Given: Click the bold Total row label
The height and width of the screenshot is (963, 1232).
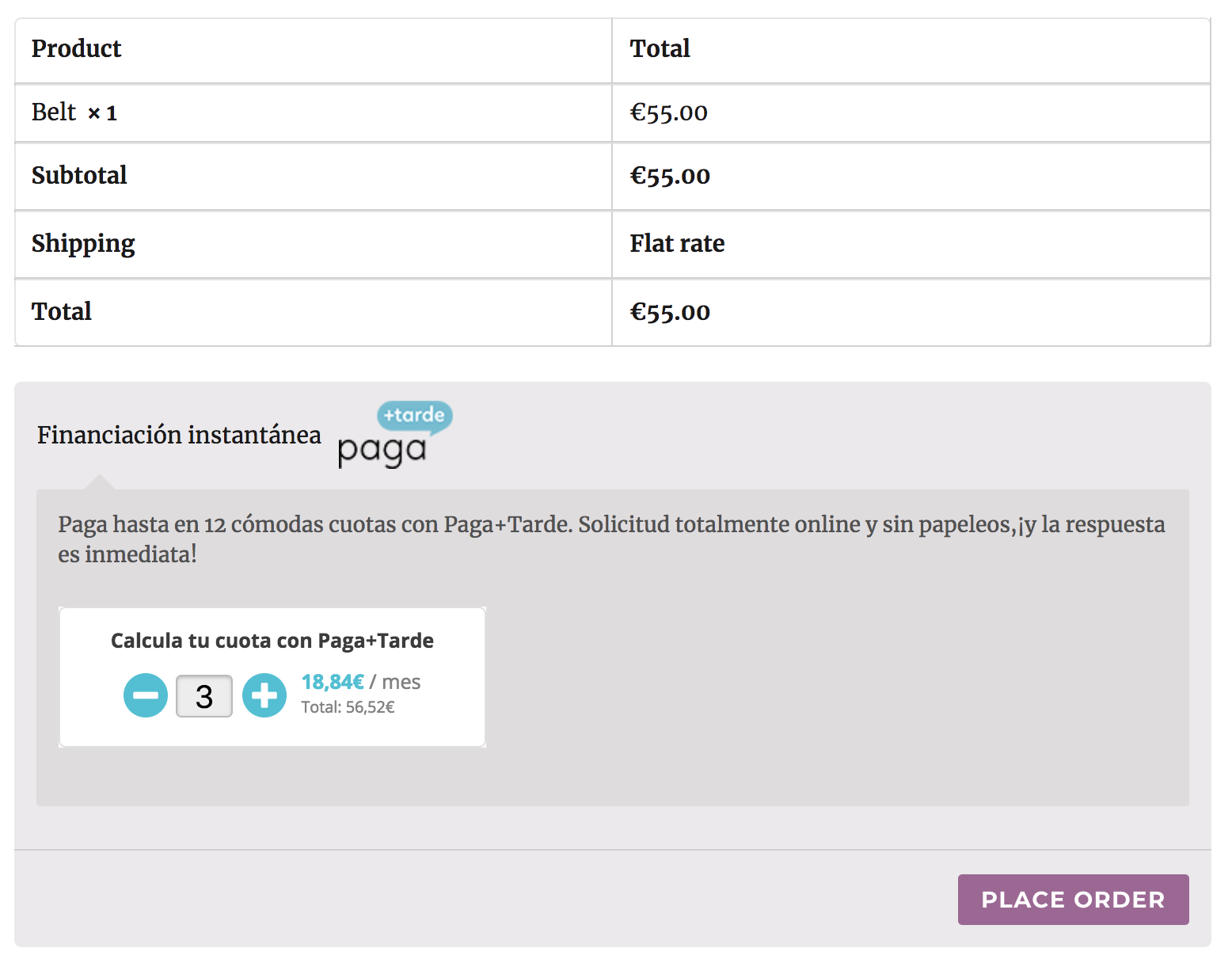Looking at the screenshot, I should pos(62,311).
